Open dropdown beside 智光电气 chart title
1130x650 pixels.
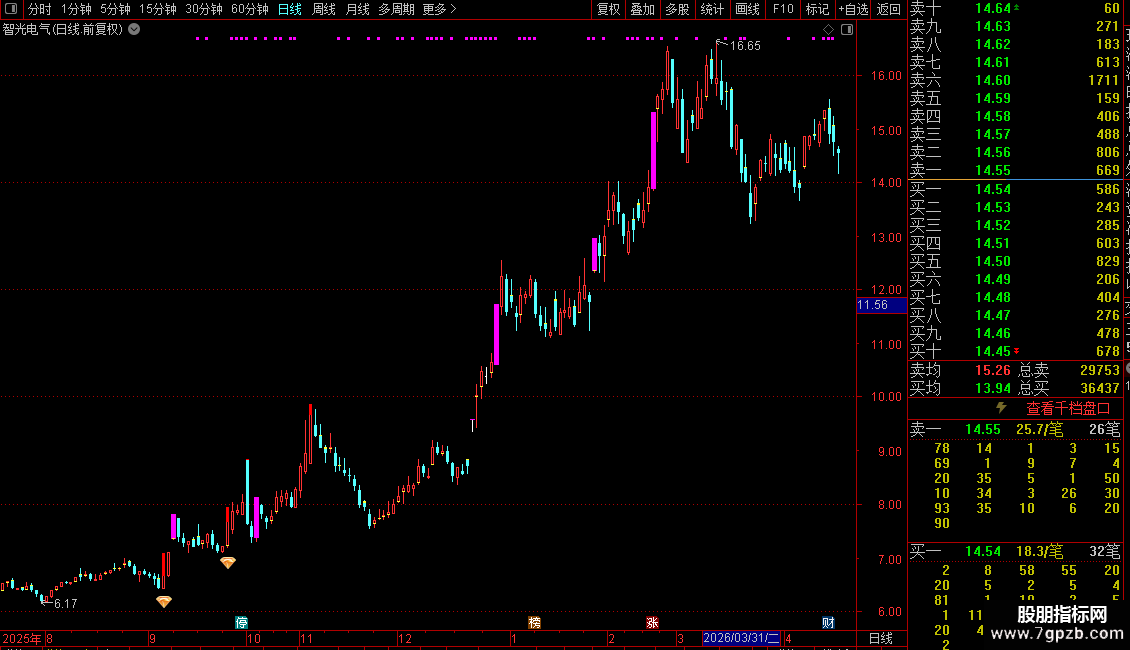134,30
